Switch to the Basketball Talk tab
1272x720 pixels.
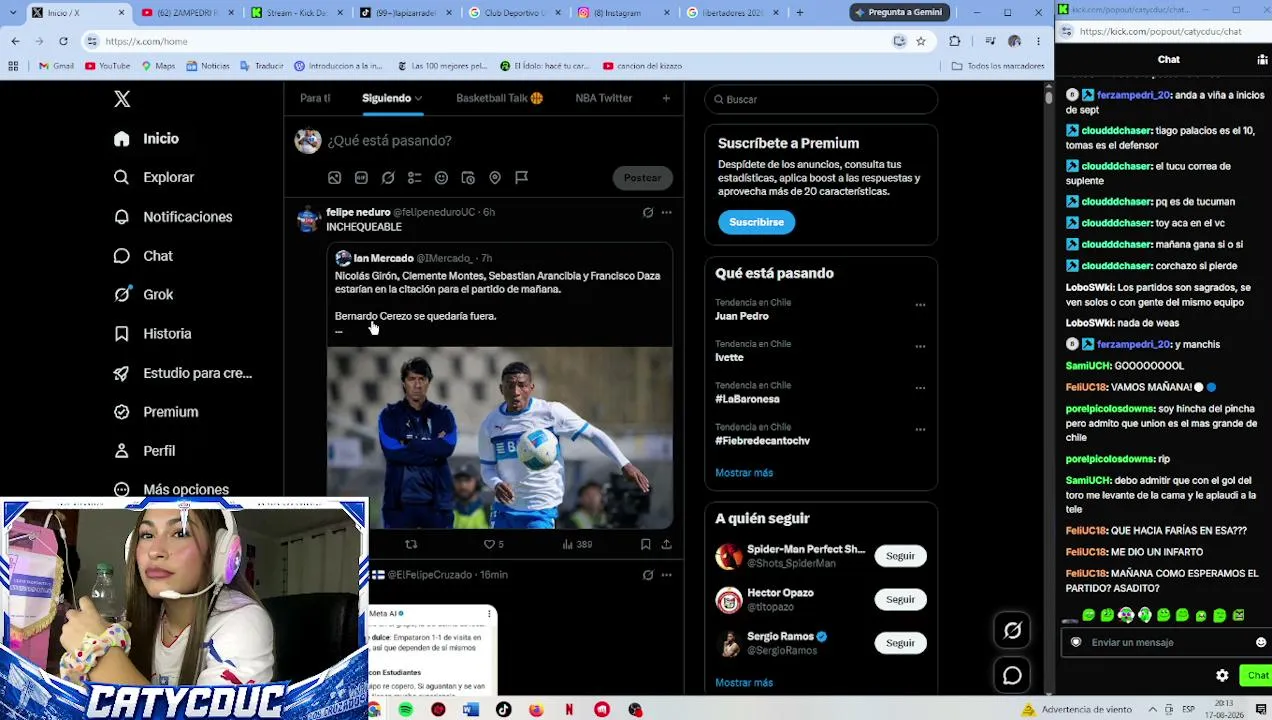point(499,98)
